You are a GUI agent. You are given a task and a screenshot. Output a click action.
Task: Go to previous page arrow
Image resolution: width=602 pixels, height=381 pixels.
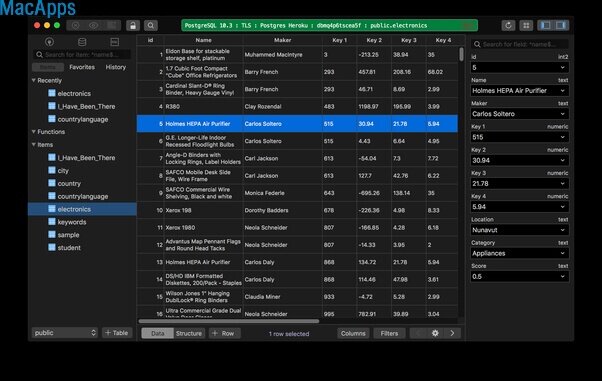click(x=418, y=333)
